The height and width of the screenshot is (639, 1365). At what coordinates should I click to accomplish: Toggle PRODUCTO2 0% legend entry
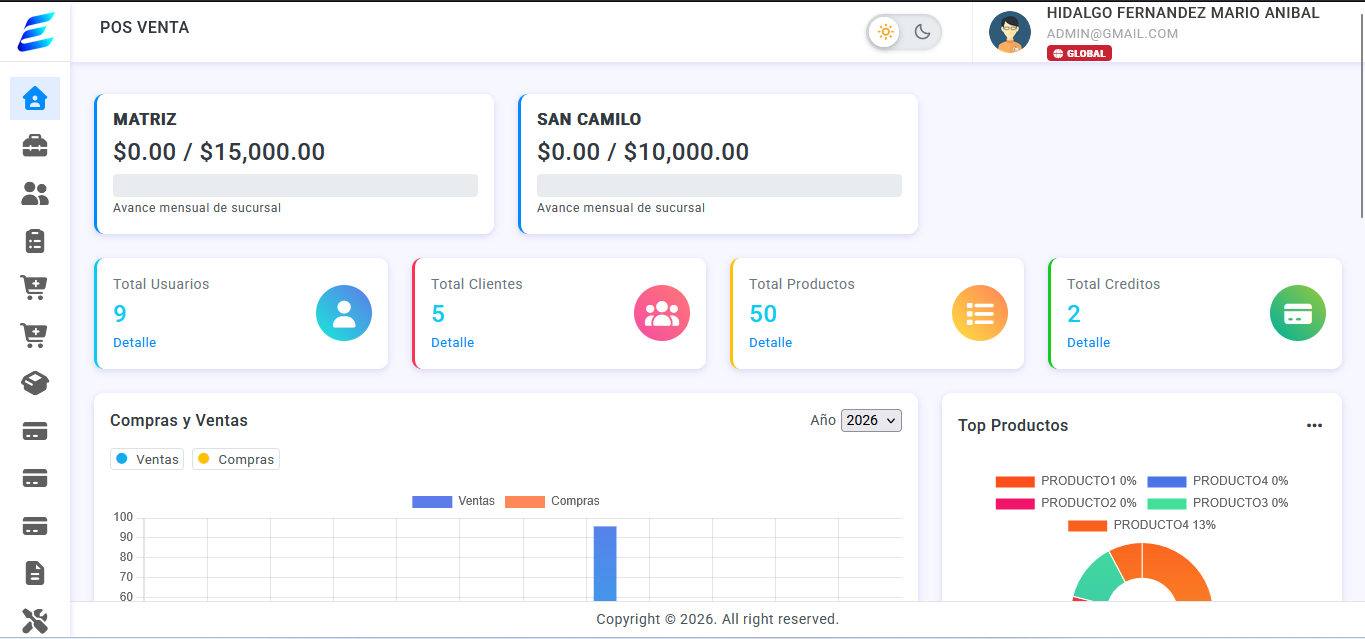1066,503
